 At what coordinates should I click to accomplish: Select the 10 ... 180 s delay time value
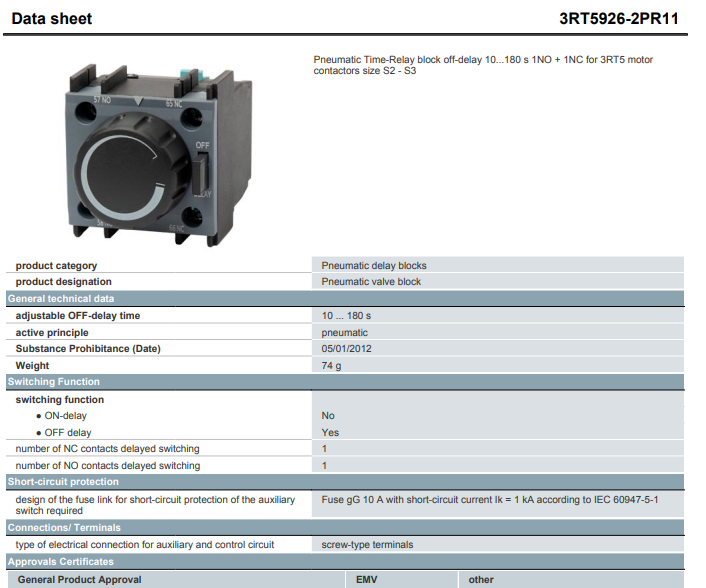coord(346,316)
